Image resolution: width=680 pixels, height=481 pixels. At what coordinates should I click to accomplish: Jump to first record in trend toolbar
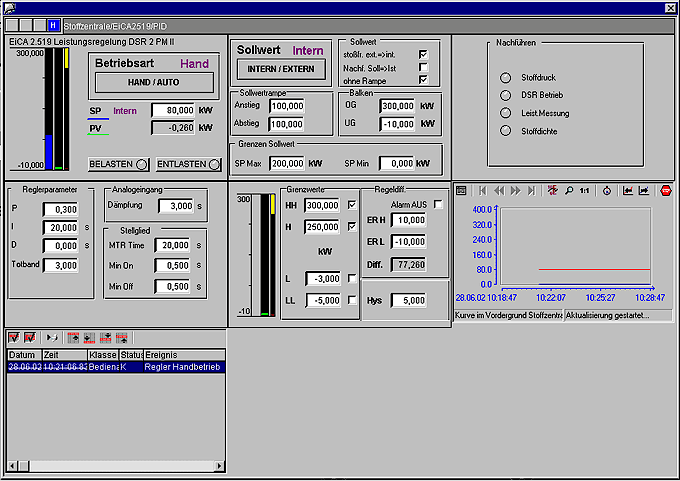pos(483,190)
